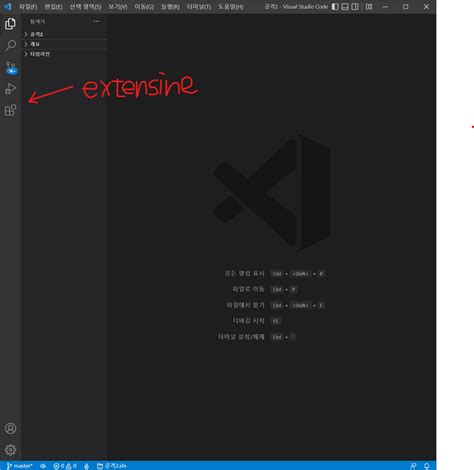
Task: Expand the 공격2 folder section
Action: [65, 34]
